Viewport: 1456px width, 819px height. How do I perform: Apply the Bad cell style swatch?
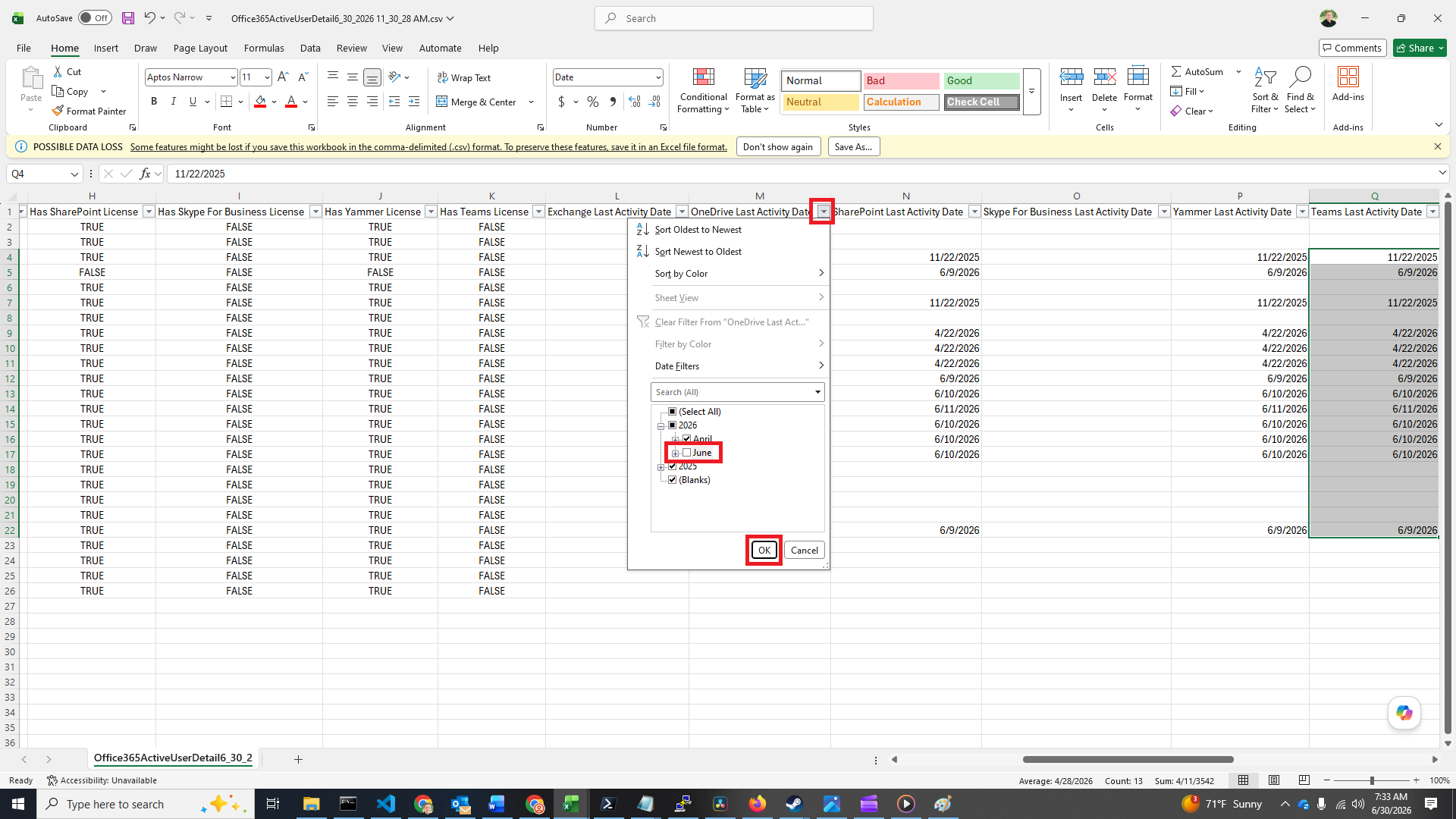901,80
